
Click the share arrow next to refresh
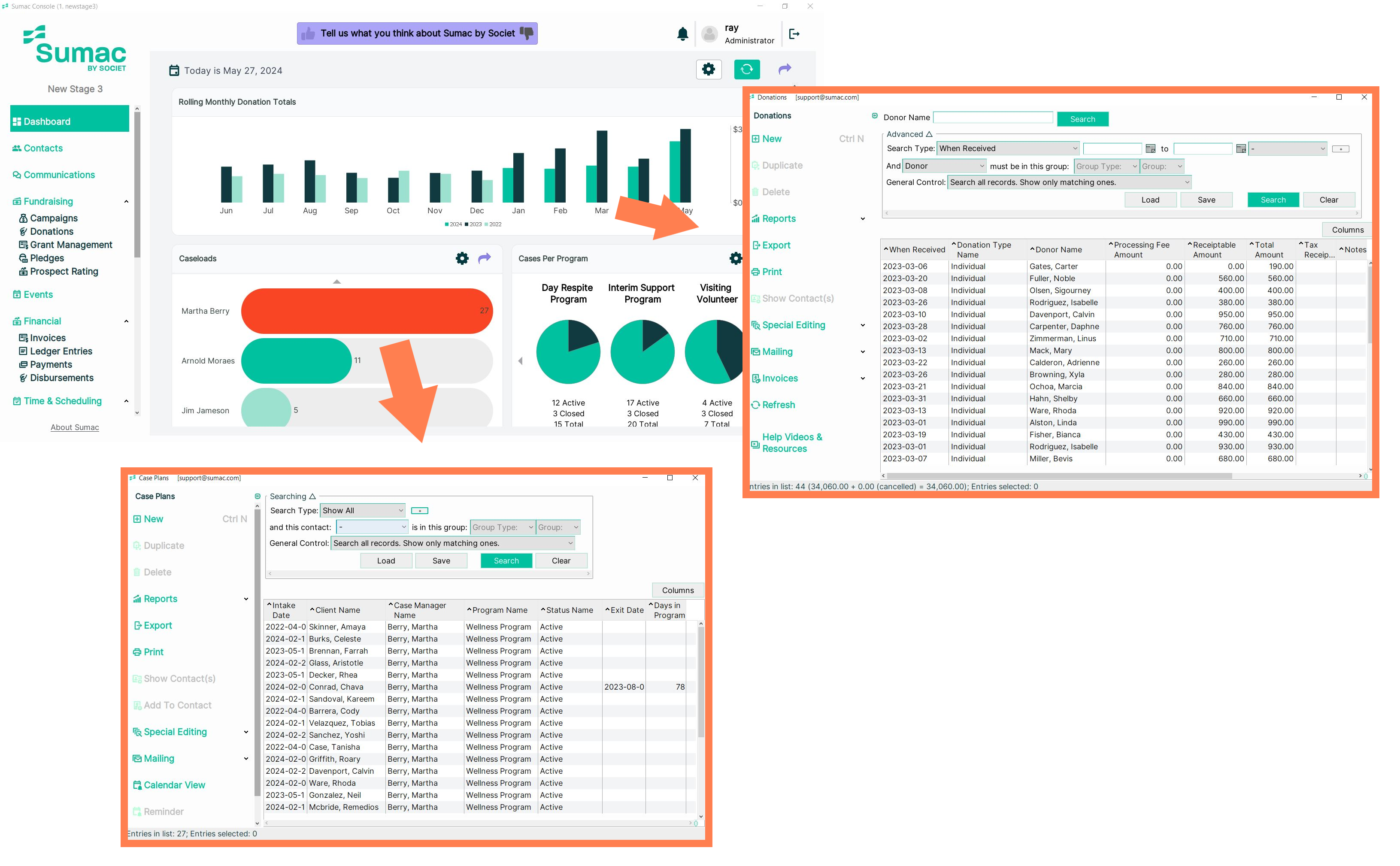(x=784, y=69)
